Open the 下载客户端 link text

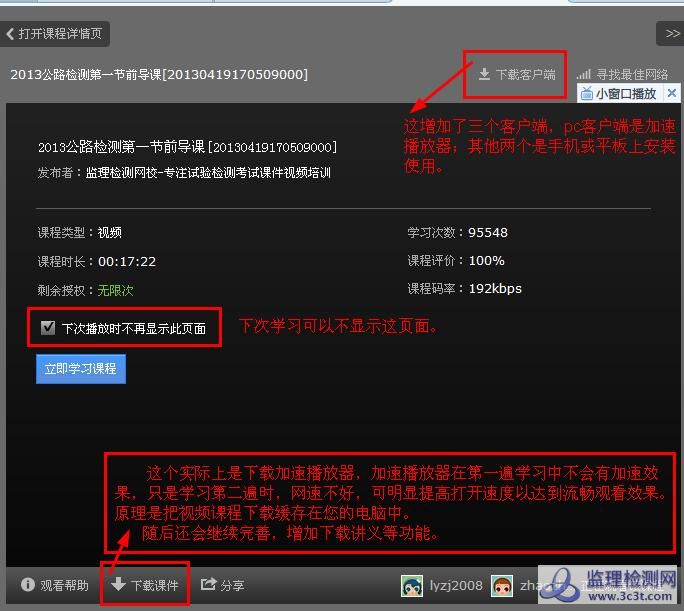pyautogui.click(x=525, y=75)
